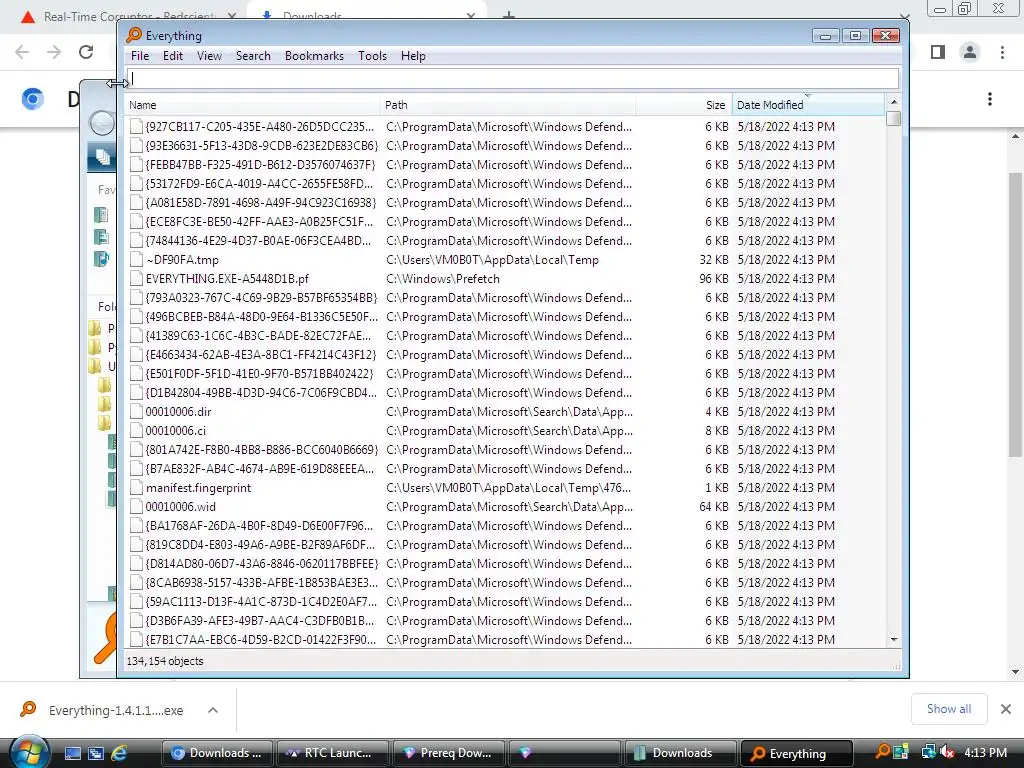The image size is (1024, 768).
Task: Click the Everything results scrollbar thumb
Action: (x=894, y=118)
